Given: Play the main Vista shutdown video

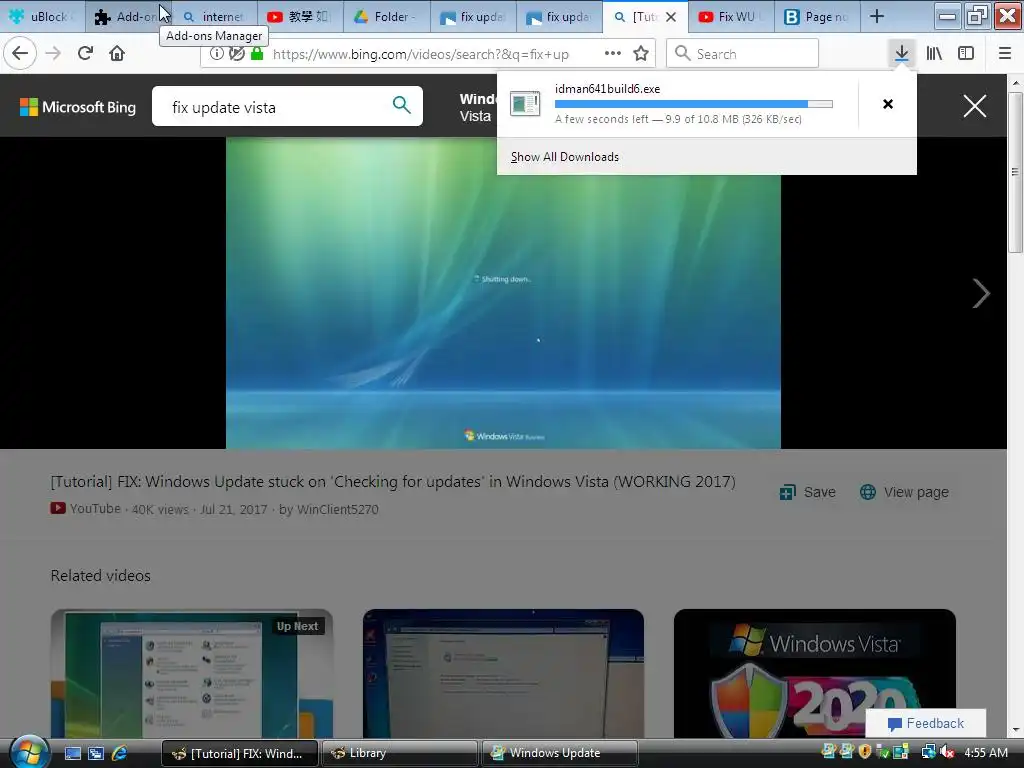Looking at the screenshot, I should coord(503,293).
